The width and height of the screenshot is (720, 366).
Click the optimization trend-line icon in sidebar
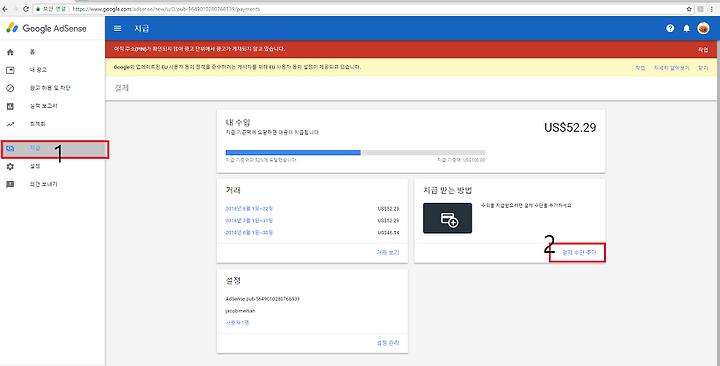tap(10, 124)
